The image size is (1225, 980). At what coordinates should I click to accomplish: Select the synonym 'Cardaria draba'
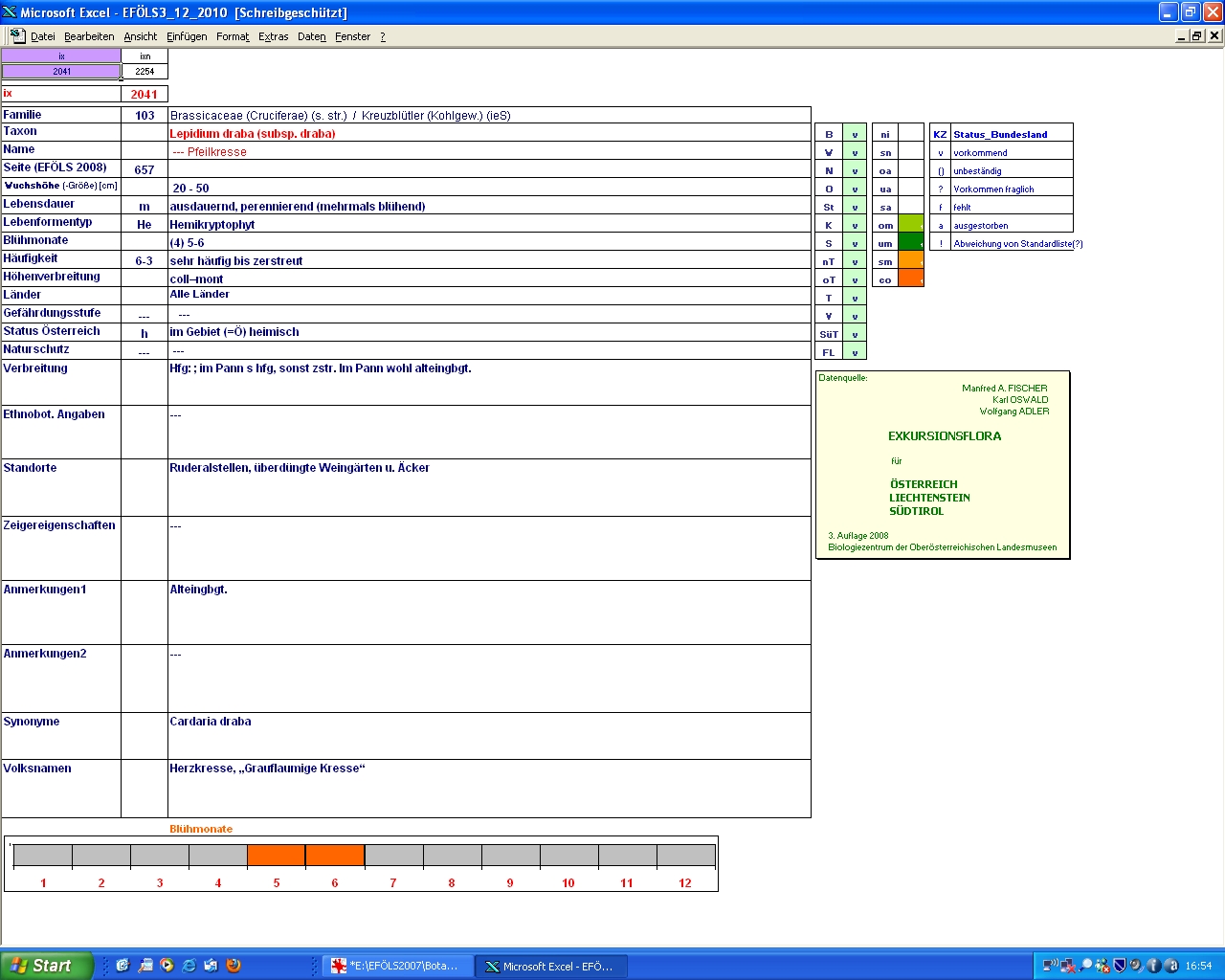point(211,722)
